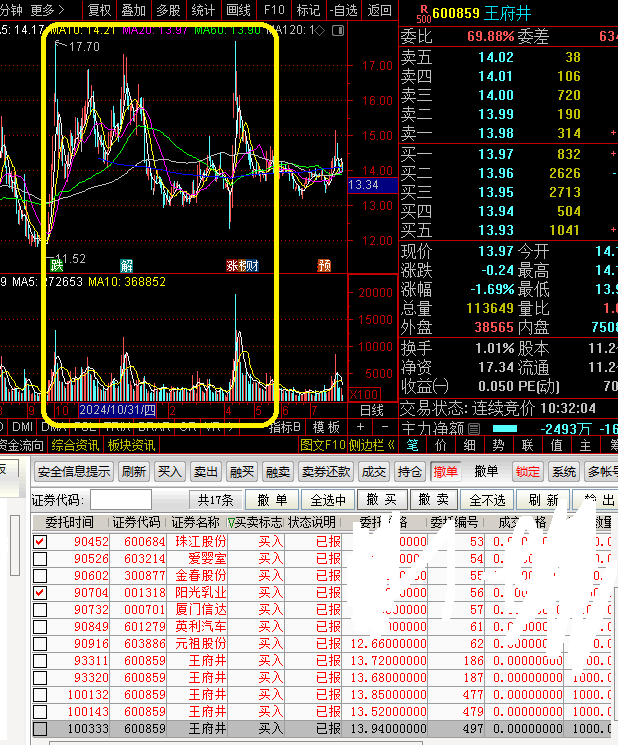Remove the stock from 自选
Image resolution: width=618 pixels, height=745 pixels.
(343, 10)
